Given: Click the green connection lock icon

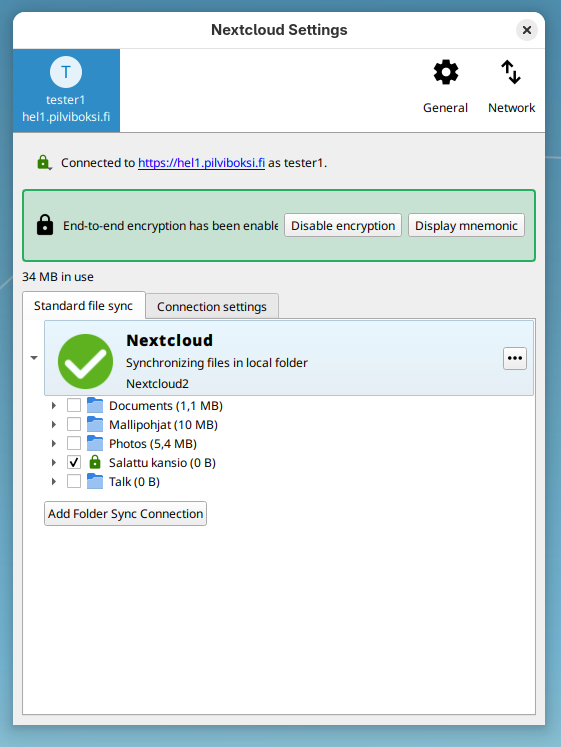Looking at the screenshot, I should click(x=44, y=162).
